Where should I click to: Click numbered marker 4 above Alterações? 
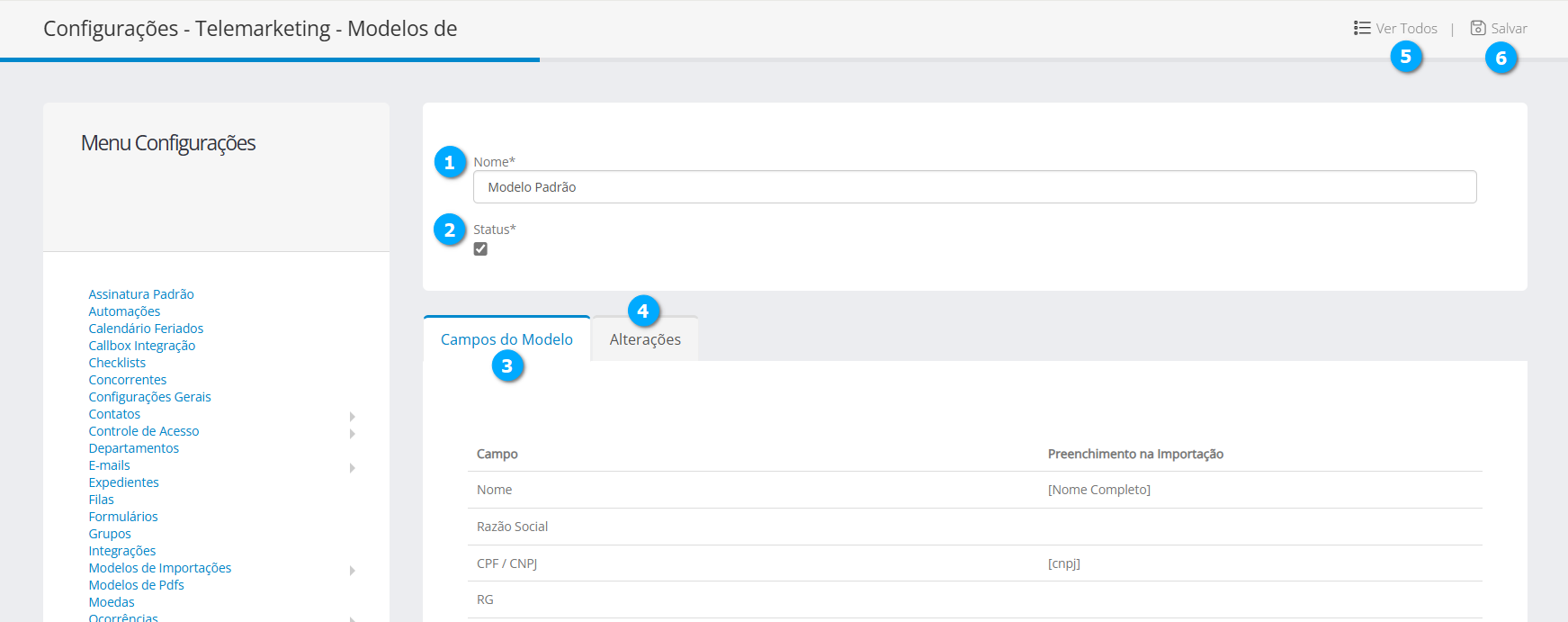643,311
